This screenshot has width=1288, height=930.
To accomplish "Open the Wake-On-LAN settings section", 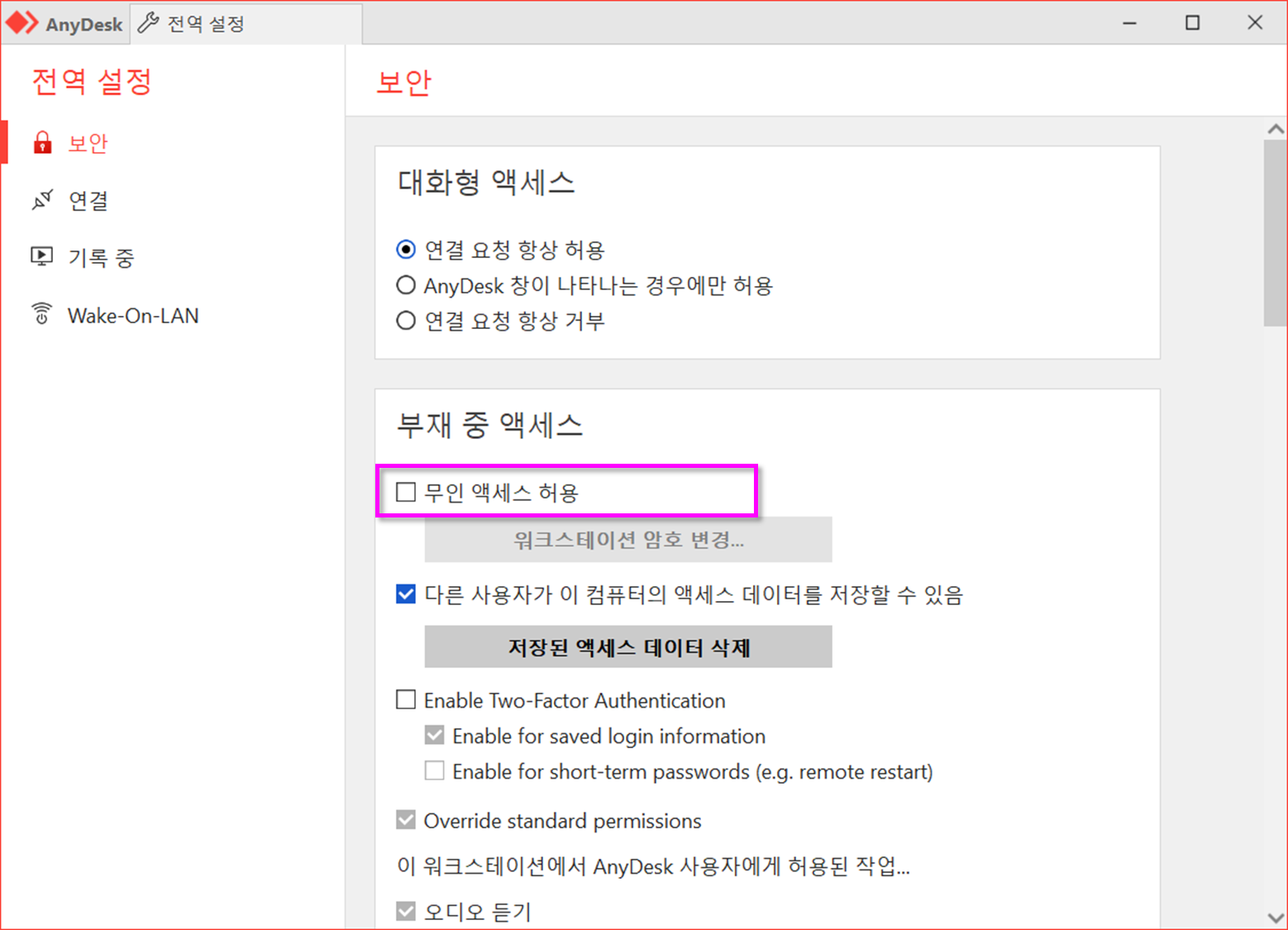I will pyautogui.click(x=172, y=315).
